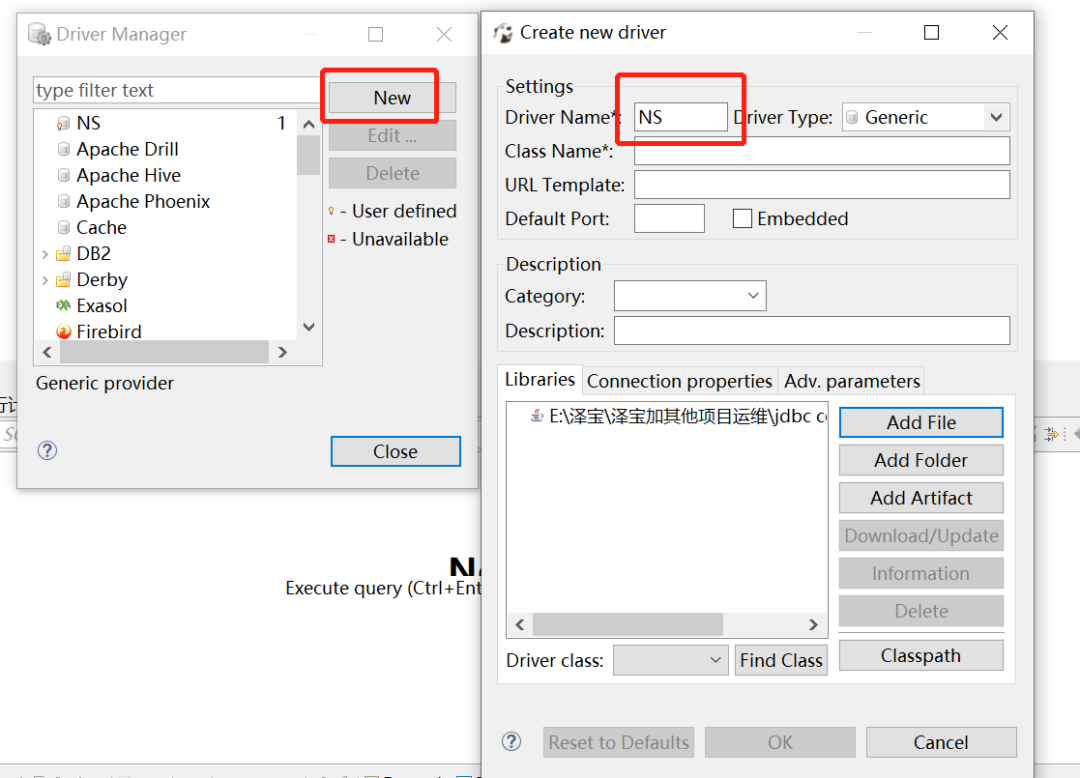The image size is (1080, 778).
Task: Click the libraries list horizontal scrollbar thumb
Action: [x=627, y=624]
